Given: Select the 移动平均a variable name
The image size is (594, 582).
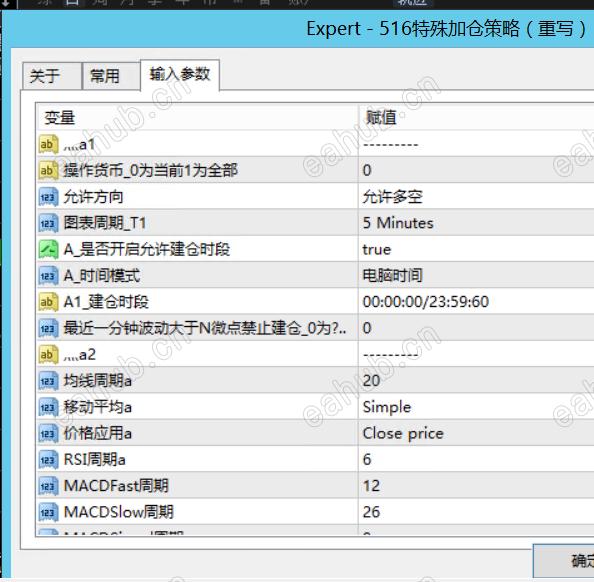Looking at the screenshot, I should (x=97, y=407).
